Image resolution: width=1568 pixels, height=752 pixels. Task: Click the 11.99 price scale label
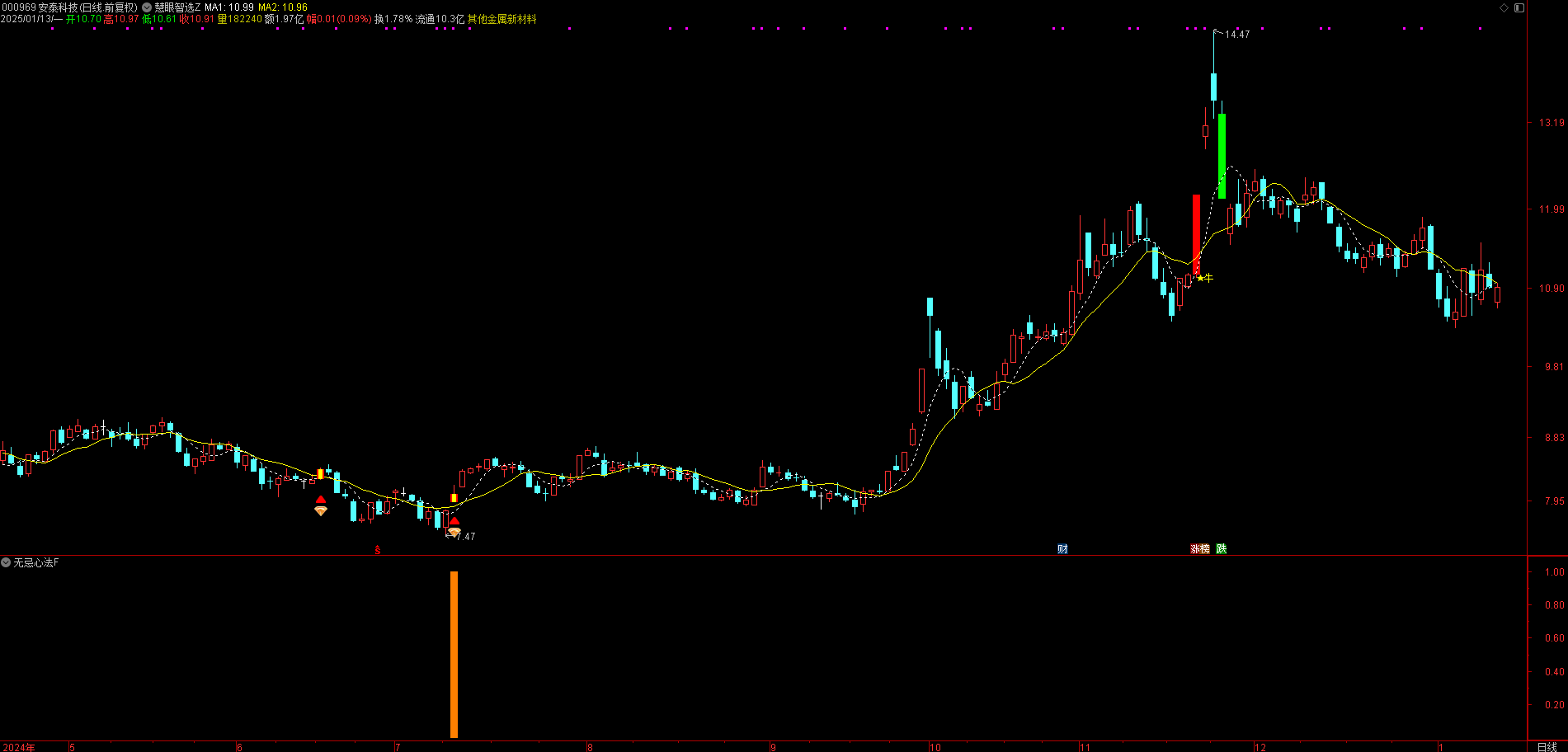[1551, 209]
